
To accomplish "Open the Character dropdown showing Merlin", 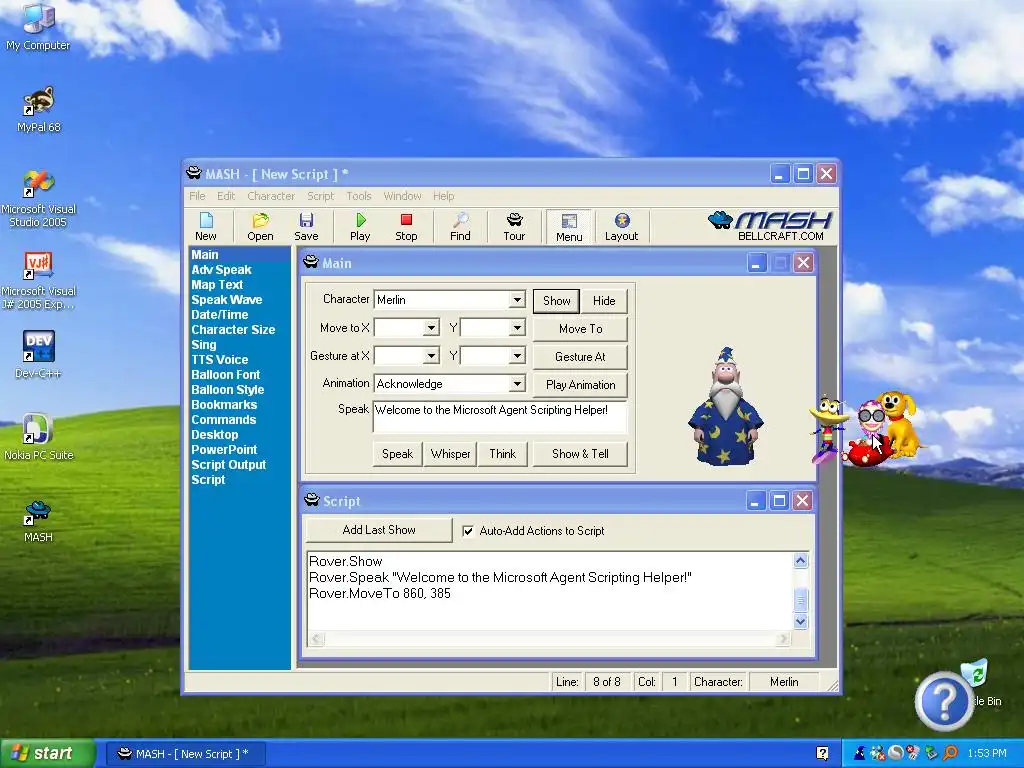I will (517, 300).
